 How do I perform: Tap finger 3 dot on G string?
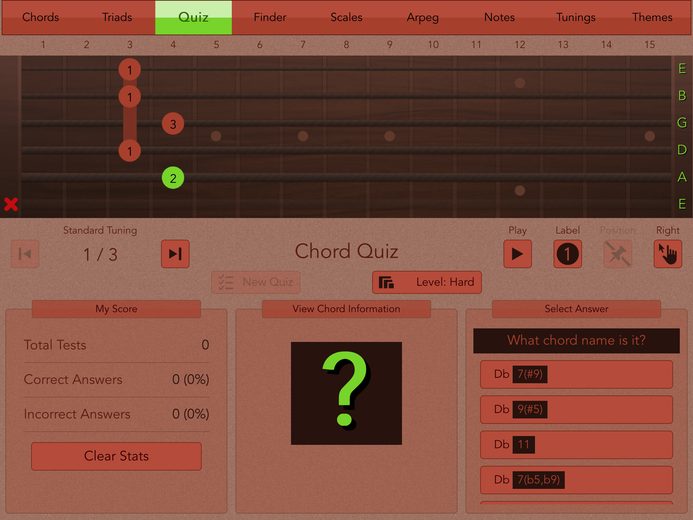tap(173, 124)
